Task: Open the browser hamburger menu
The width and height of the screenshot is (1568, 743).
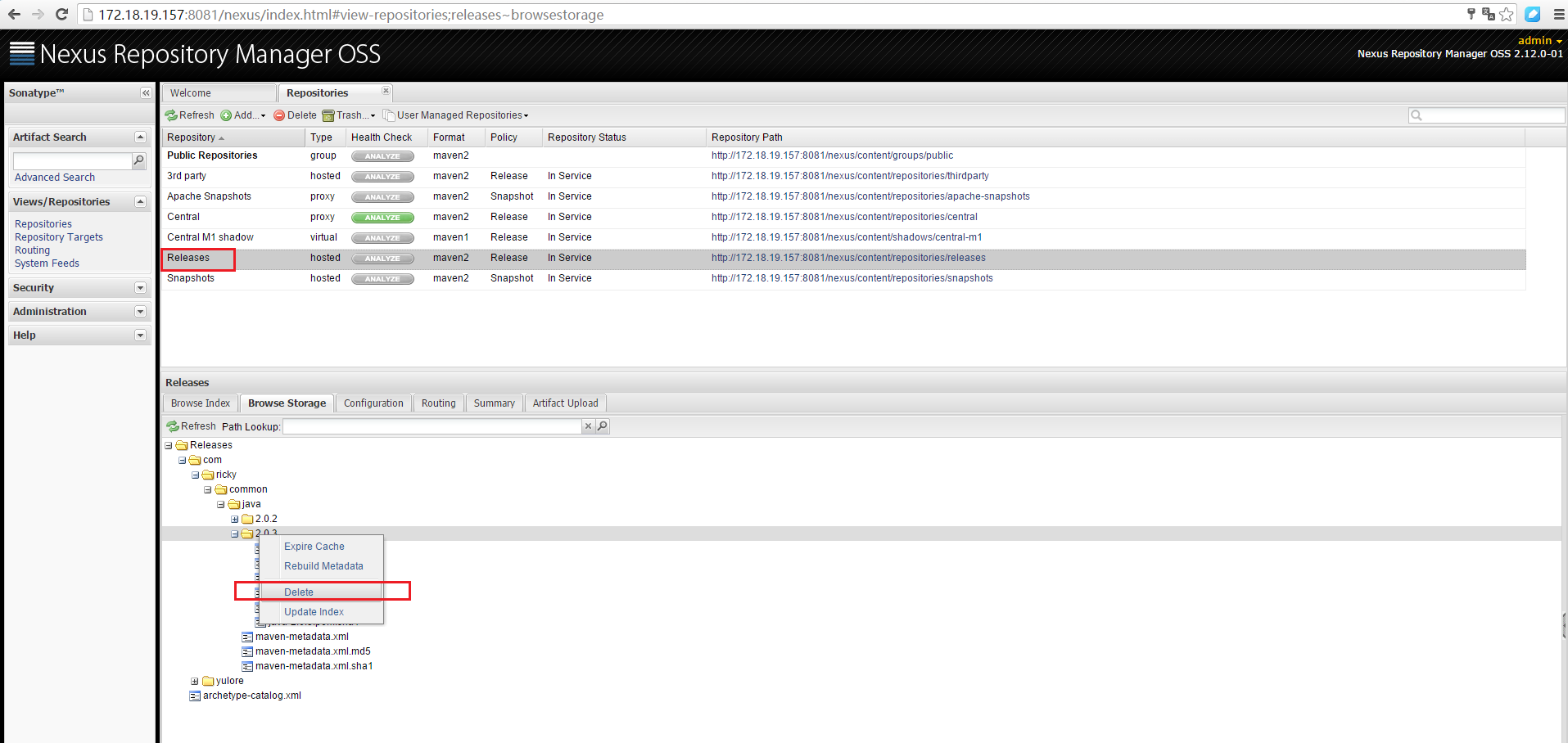Action: click(1559, 14)
